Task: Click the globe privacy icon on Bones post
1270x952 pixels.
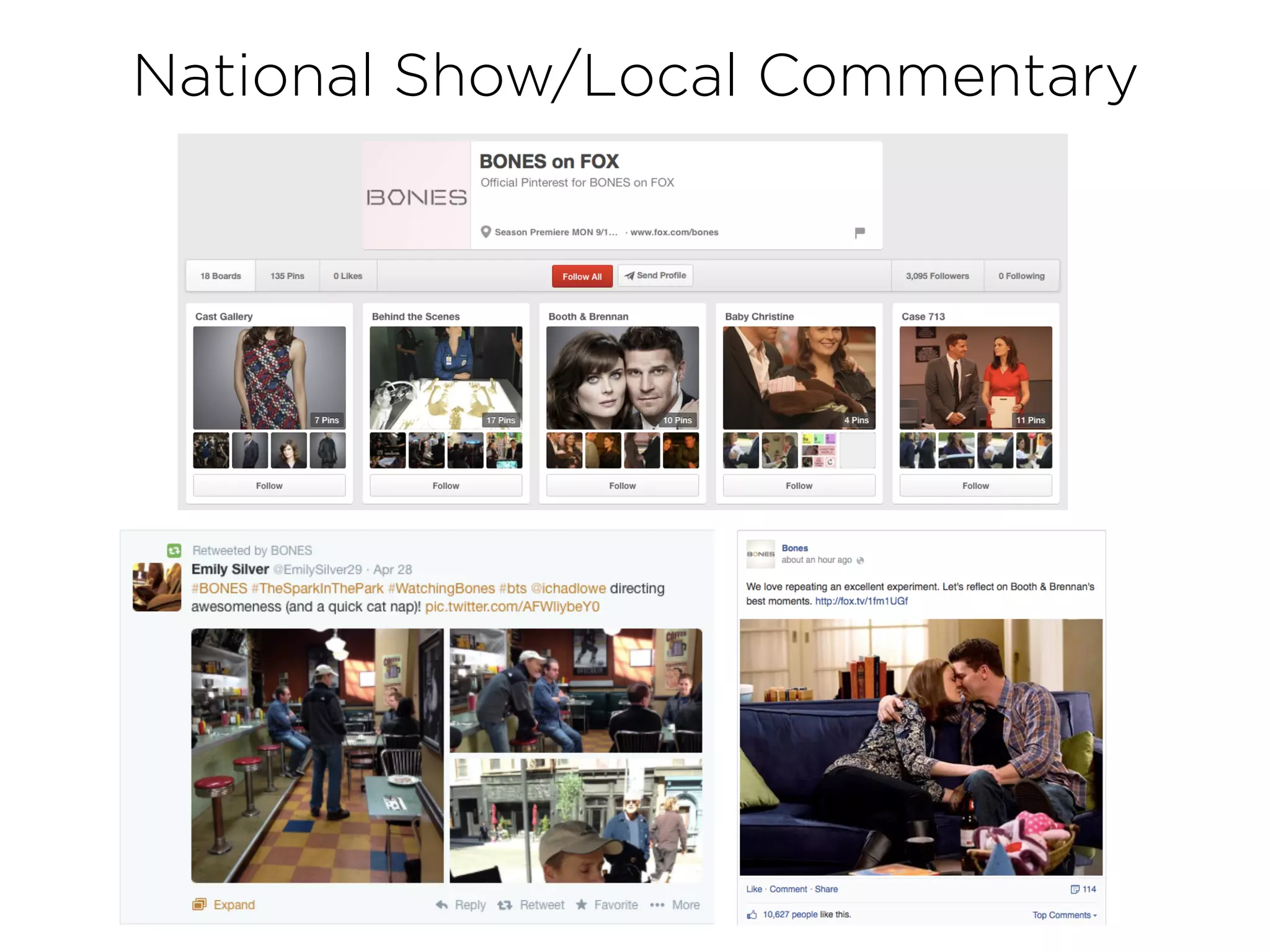Action: [x=860, y=560]
